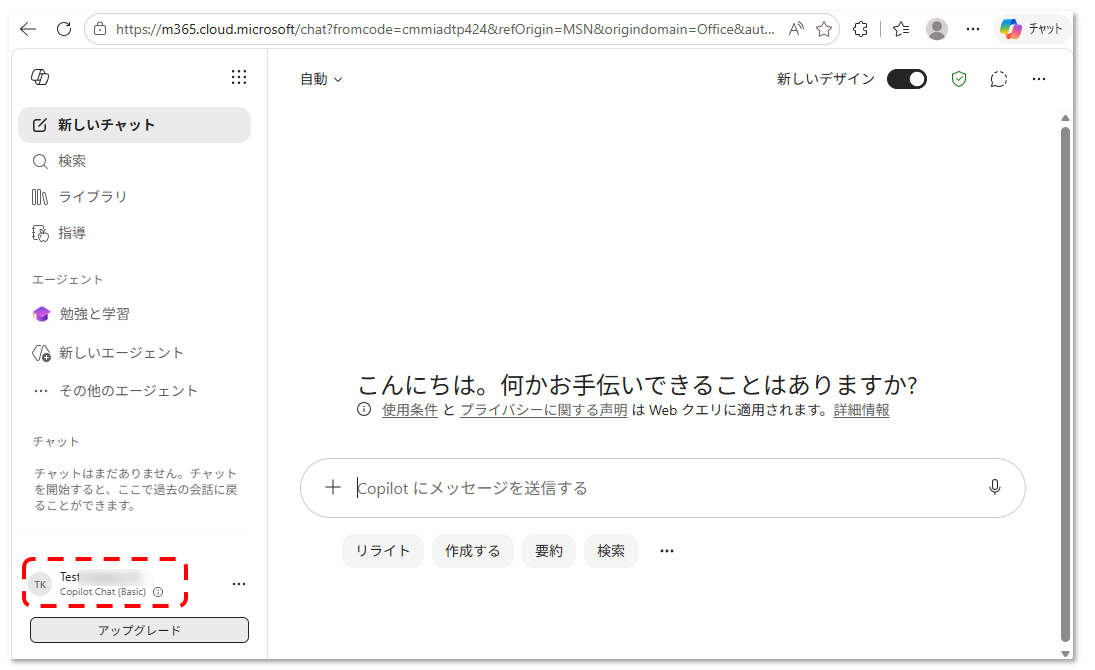This screenshot has width=1095, height=670.
Task: Open the app launcher grid icon
Action: (x=239, y=77)
